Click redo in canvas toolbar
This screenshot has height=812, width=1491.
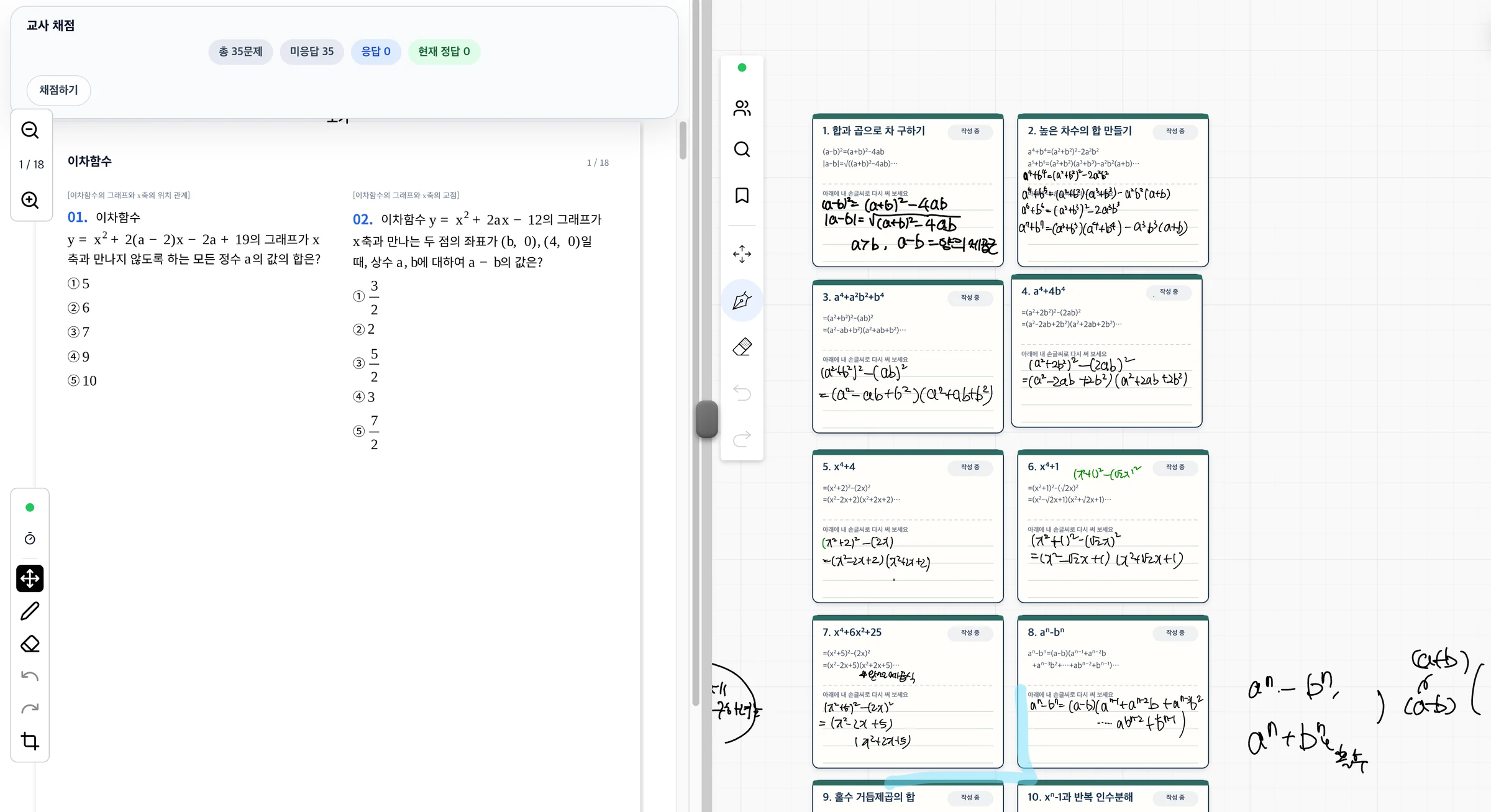[742, 439]
